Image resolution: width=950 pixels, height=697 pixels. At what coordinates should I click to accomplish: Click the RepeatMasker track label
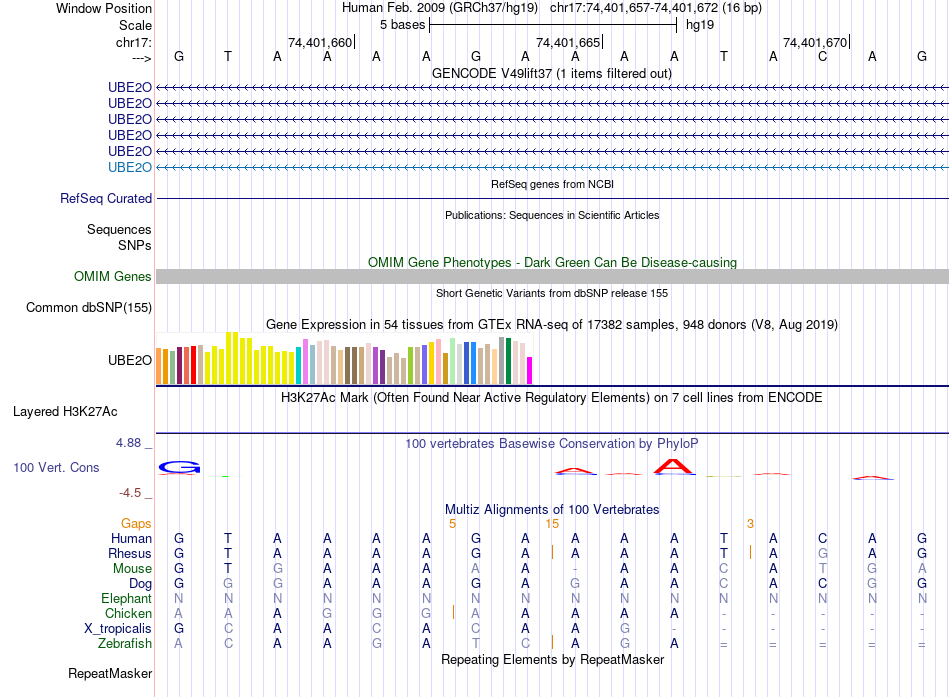[x=110, y=673]
